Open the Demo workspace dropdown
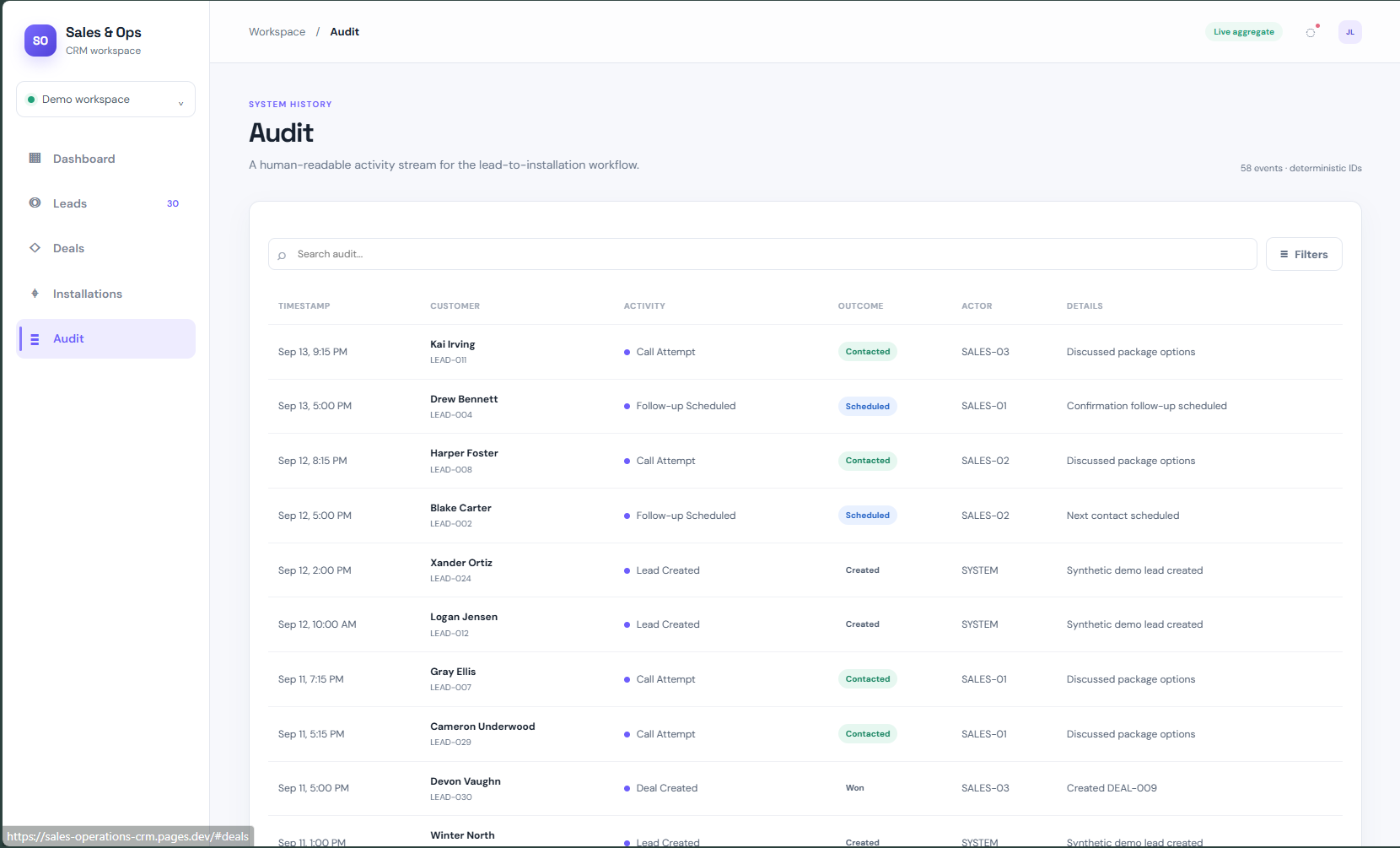Image resolution: width=1400 pixels, height=848 pixels. click(105, 100)
